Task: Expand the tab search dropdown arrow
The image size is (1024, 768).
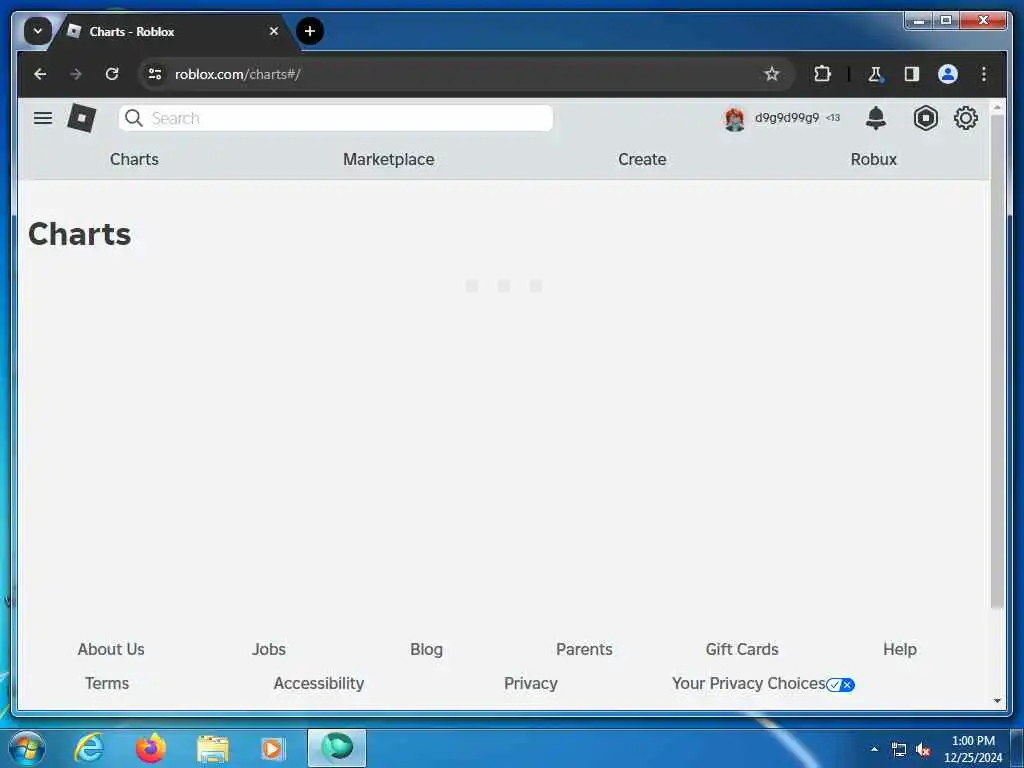Action: [x=37, y=31]
